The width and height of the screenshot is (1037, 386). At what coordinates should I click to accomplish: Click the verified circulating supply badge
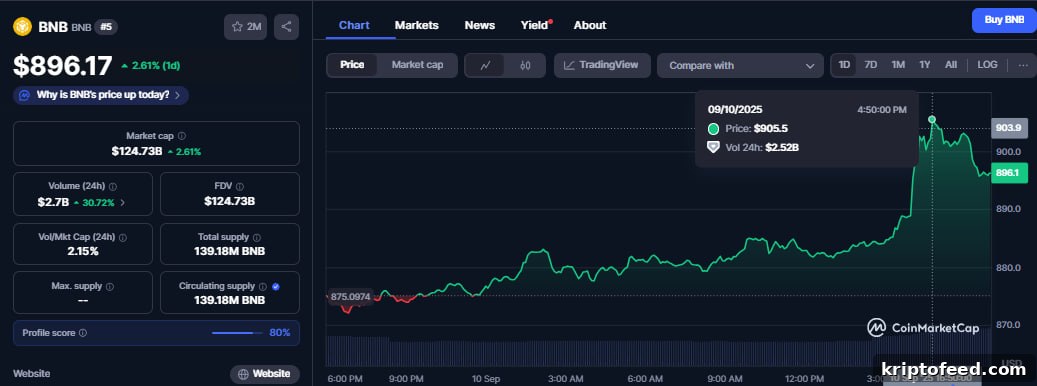point(276,287)
